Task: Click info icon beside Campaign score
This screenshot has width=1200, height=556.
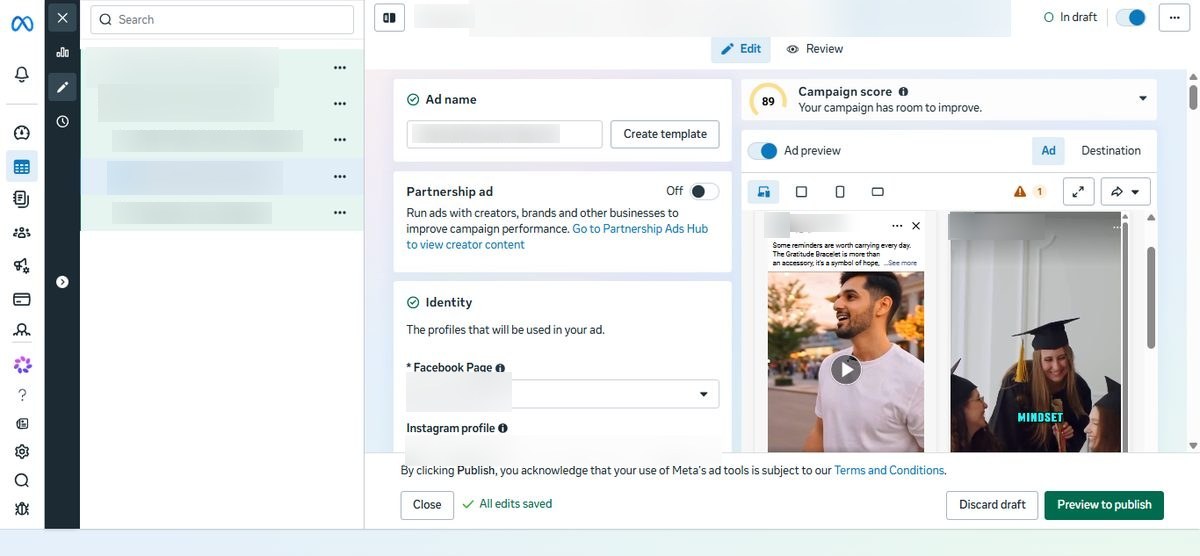Action: click(x=903, y=91)
